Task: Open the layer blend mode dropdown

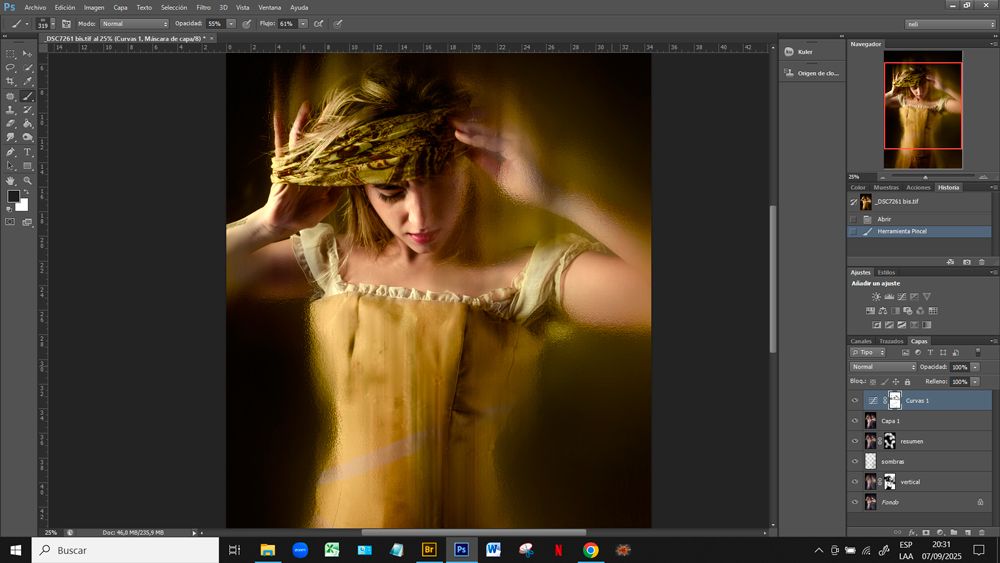Action: click(x=883, y=367)
